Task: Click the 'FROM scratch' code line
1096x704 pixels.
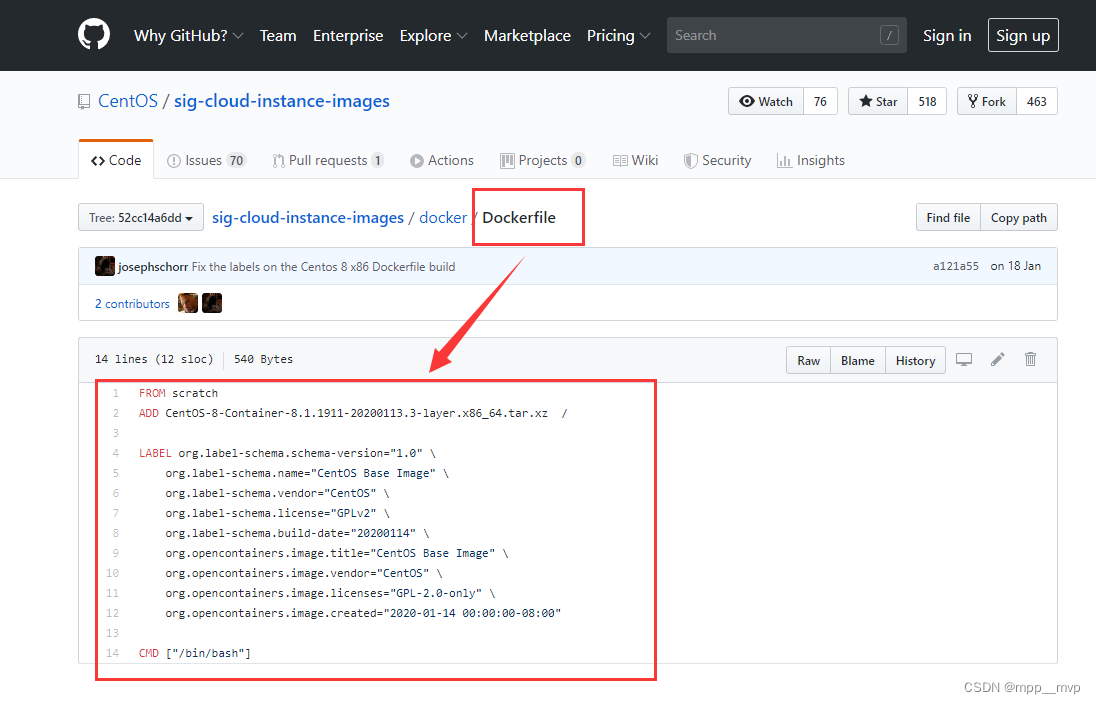Action: pos(178,393)
